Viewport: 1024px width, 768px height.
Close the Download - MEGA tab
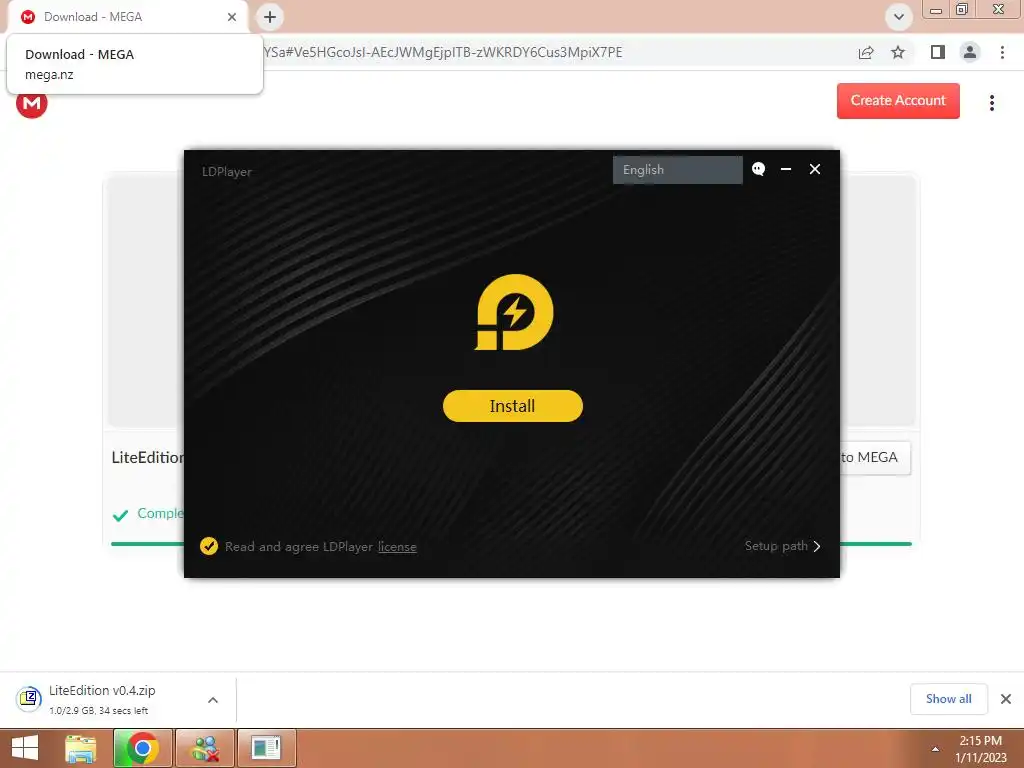[232, 17]
